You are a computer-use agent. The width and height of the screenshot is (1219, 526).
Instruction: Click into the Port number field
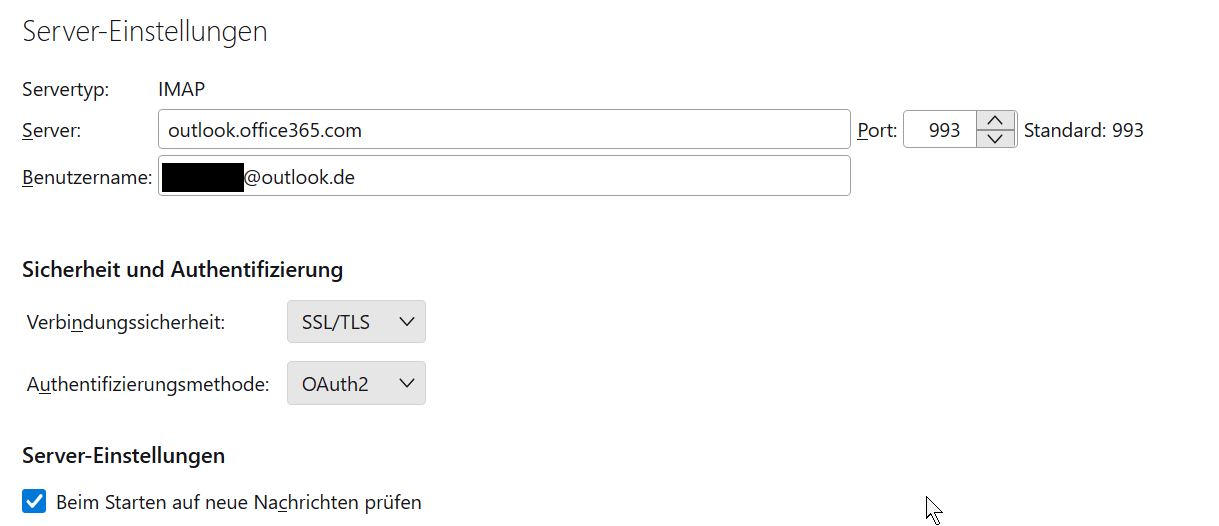pos(940,130)
